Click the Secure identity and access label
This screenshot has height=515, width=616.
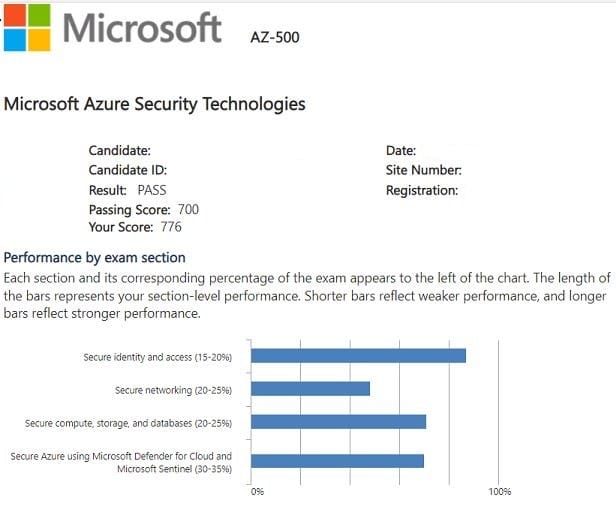point(157,356)
